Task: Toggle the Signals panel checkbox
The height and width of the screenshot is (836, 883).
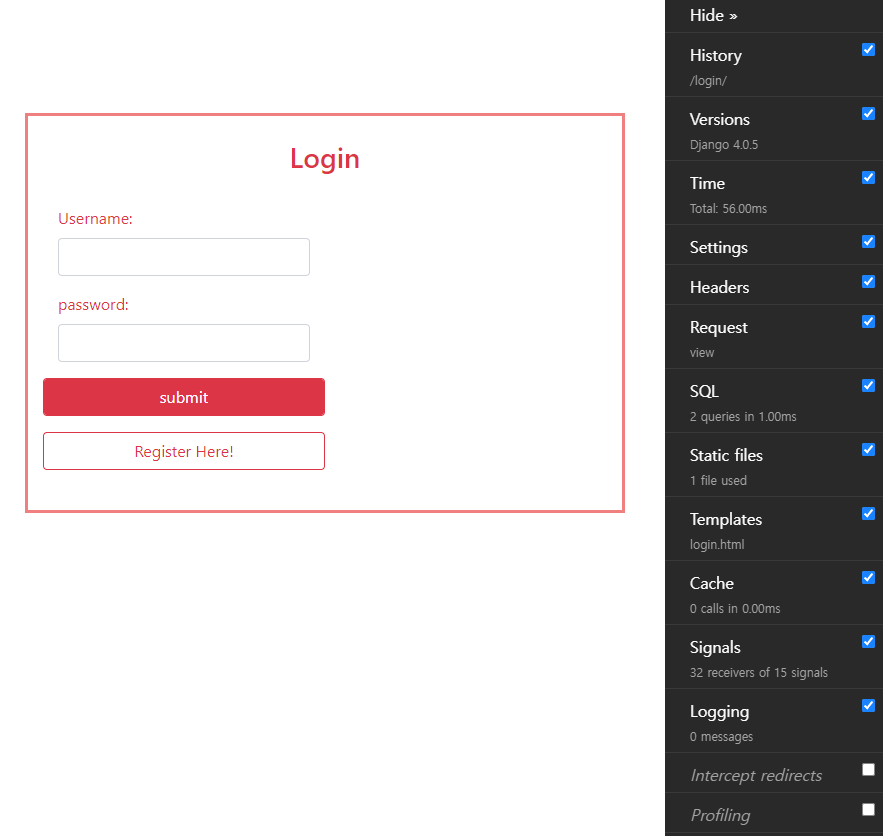Action: pyautogui.click(x=868, y=642)
